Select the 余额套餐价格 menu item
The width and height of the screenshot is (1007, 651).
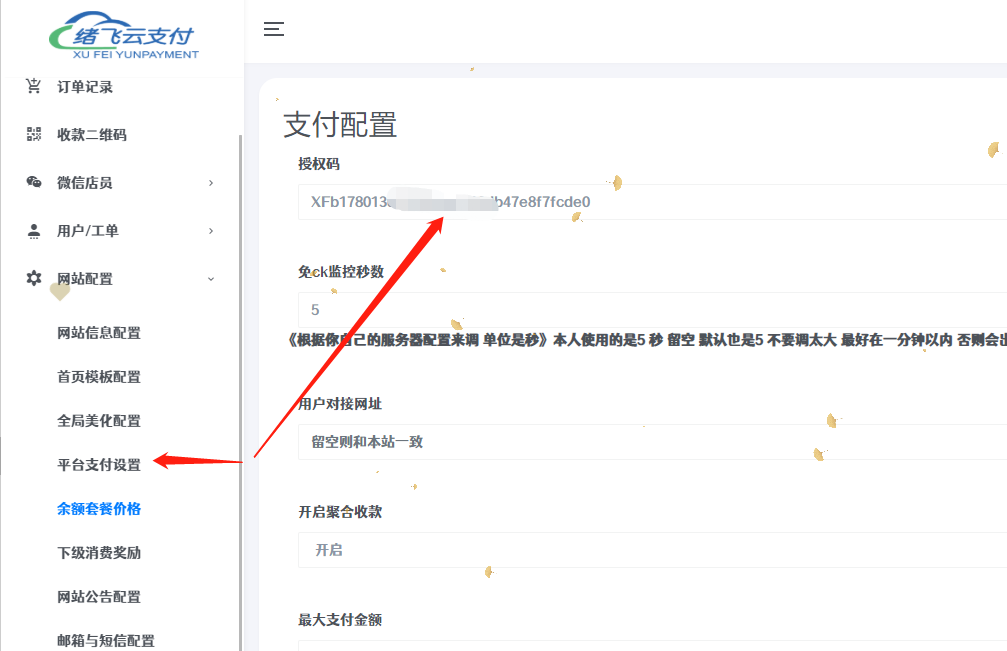click(x=101, y=508)
